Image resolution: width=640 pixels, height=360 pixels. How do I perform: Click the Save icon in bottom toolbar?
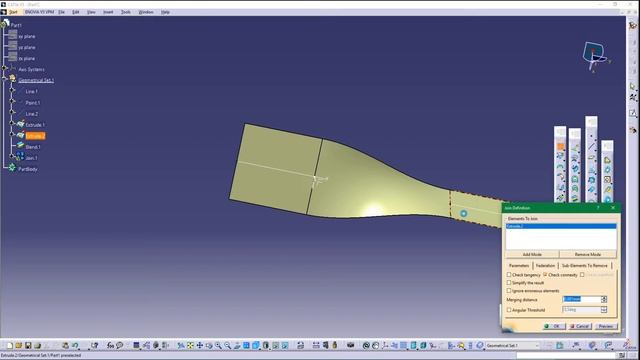click(28, 346)
